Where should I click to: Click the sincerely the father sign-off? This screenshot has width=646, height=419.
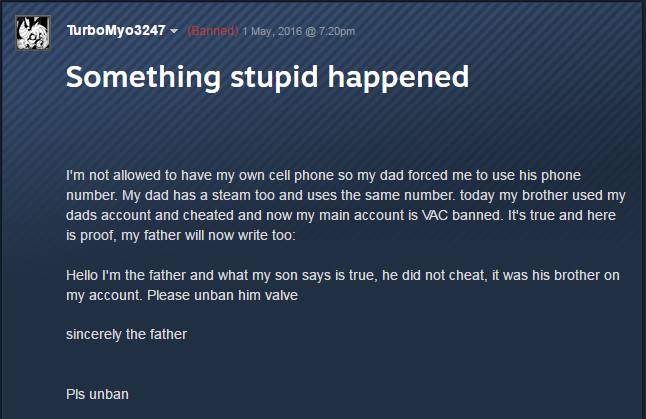(126, 334)
